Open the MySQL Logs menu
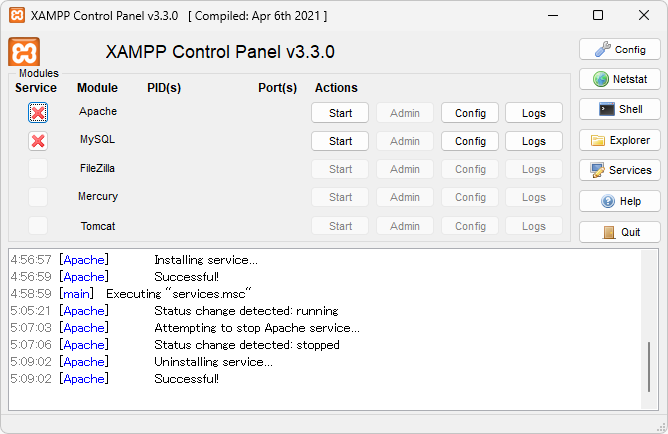The height and width of the screenshot is (434, 668). pyautogui.click(x=533, y=141)
